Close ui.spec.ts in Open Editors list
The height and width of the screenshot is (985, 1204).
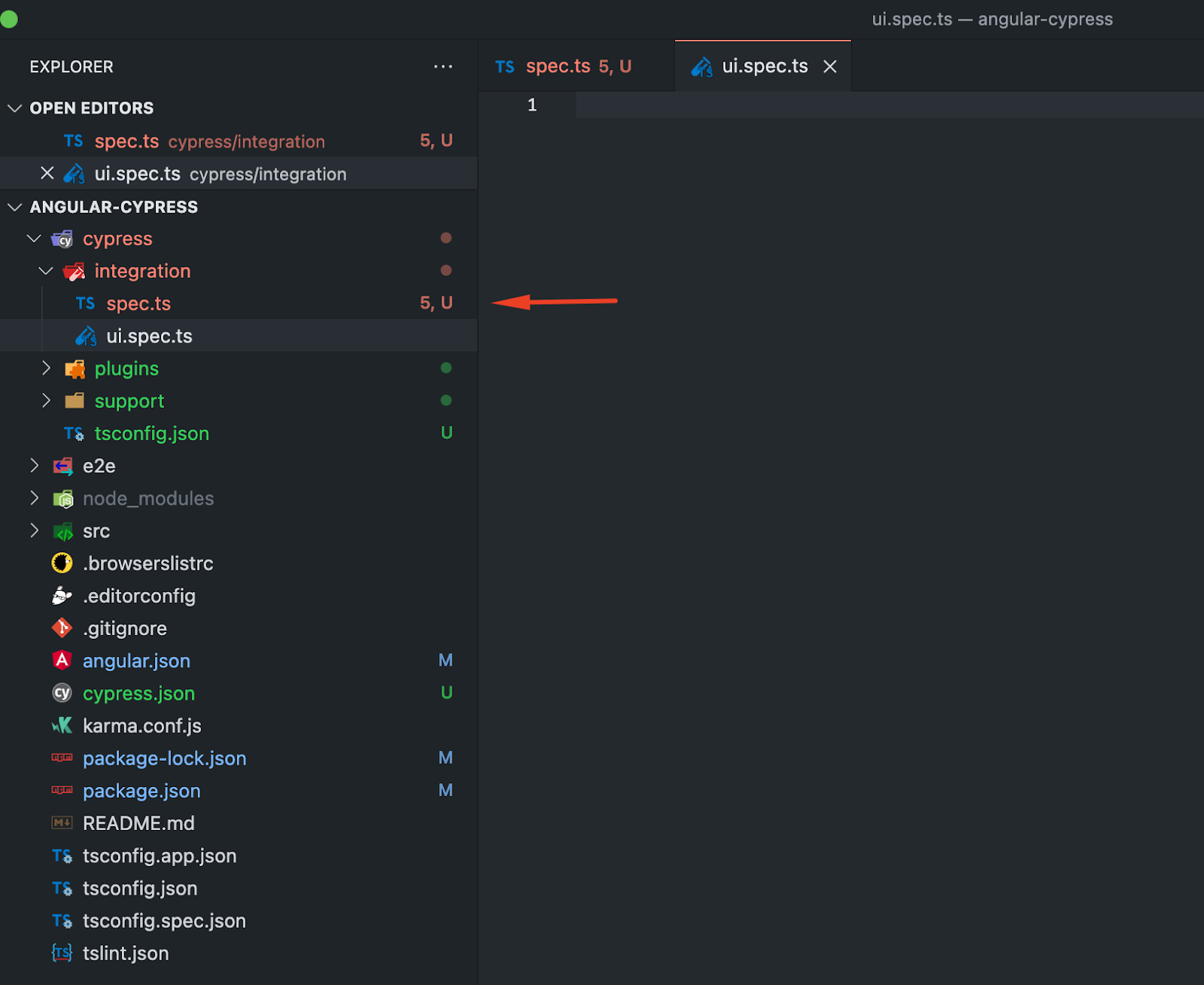47,173
